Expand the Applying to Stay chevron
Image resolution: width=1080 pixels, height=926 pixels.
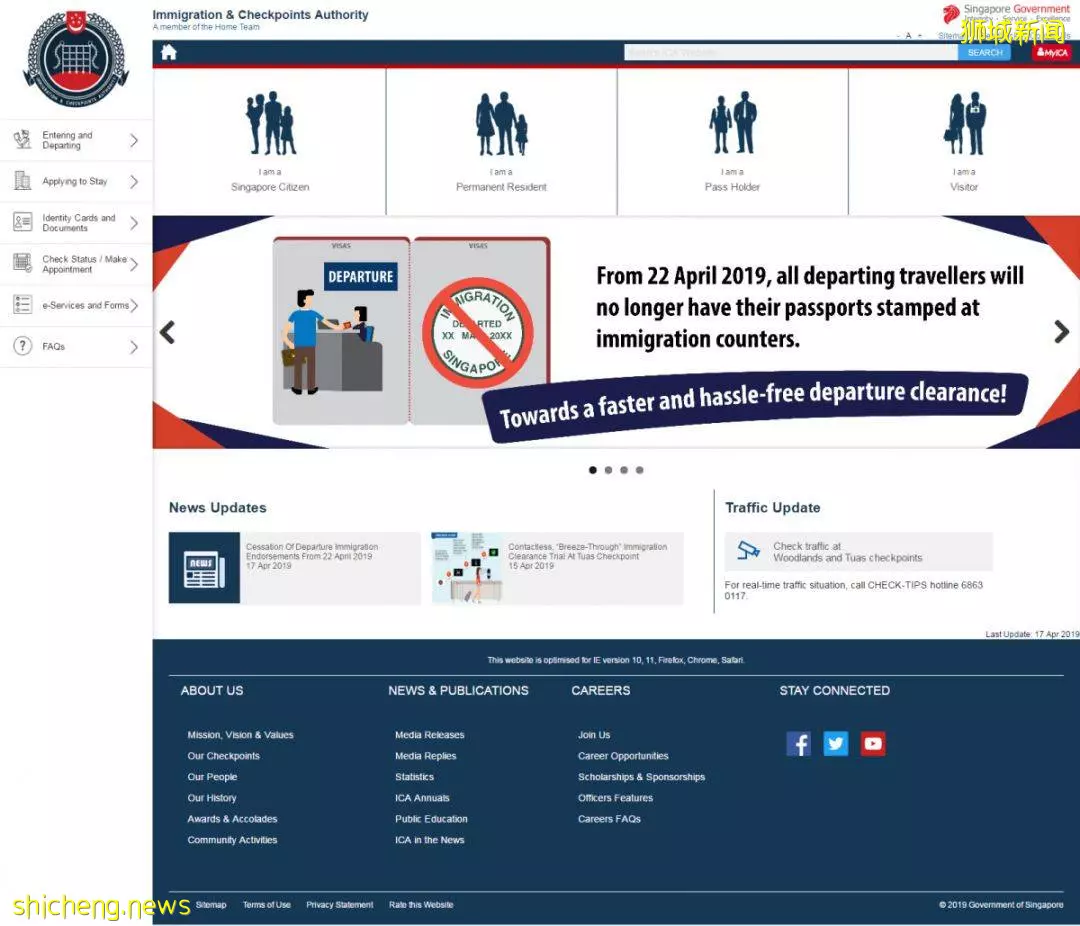pyautogui.click(x=134, y=181)
